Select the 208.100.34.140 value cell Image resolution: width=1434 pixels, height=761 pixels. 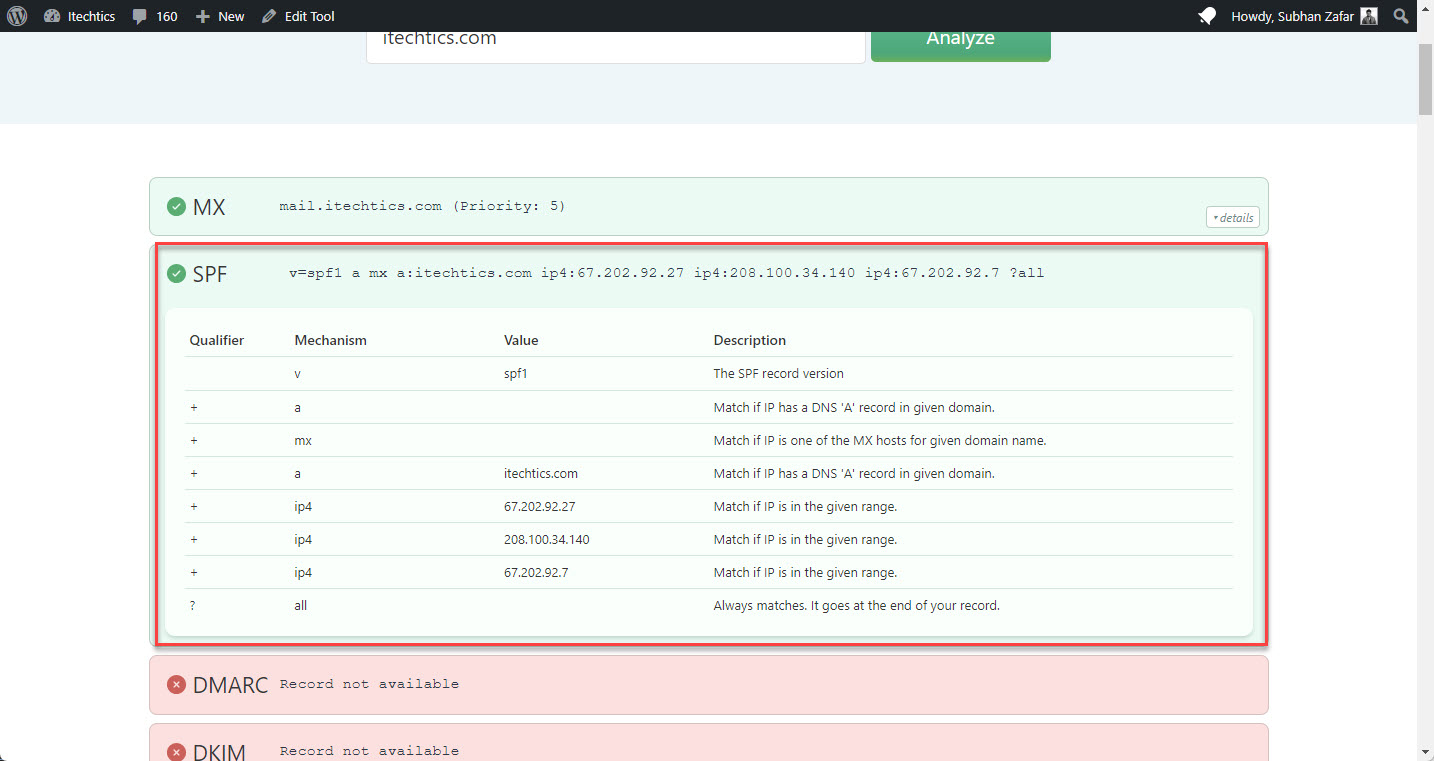(x=547, y=539)
